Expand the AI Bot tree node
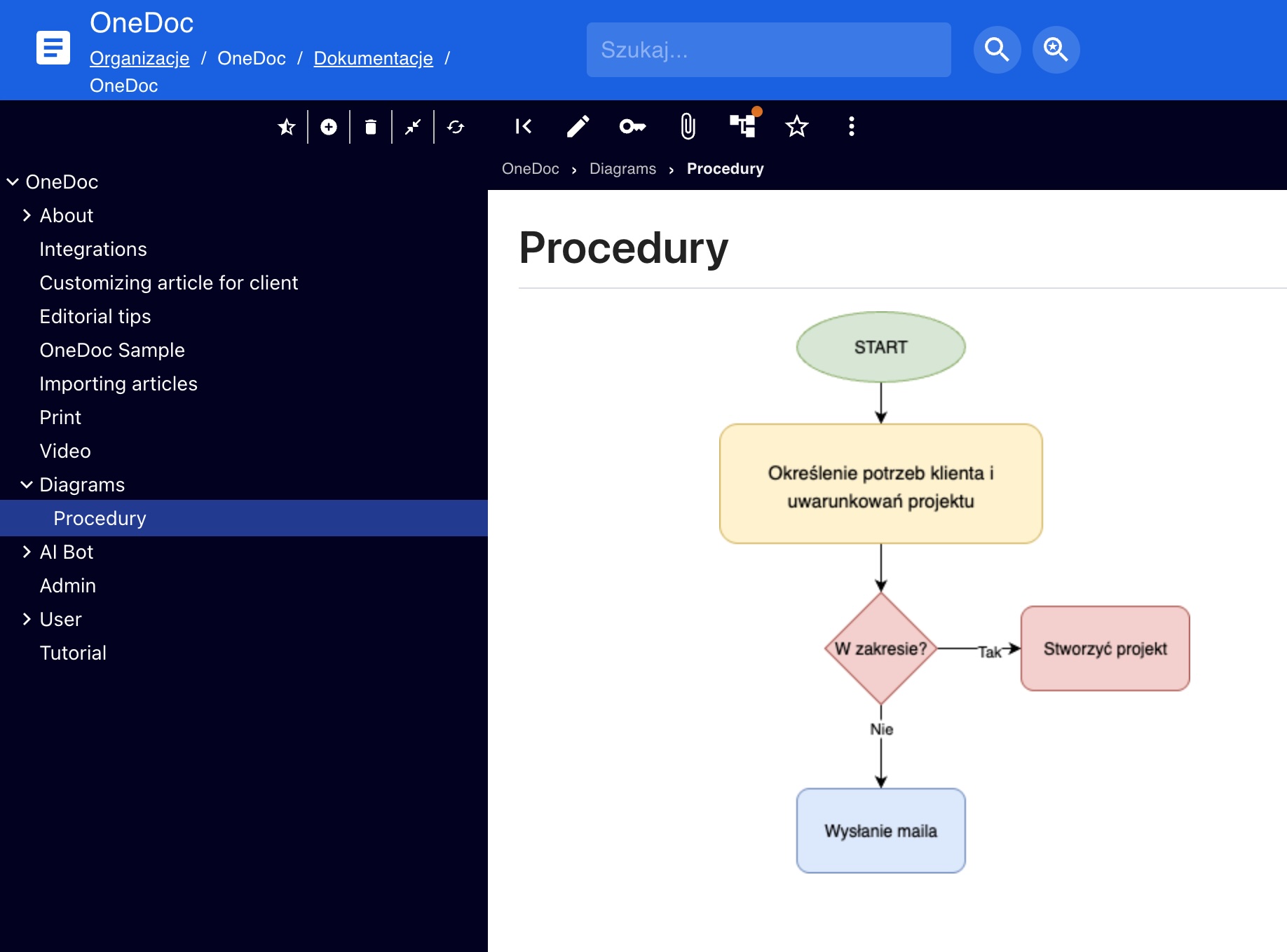This screenshot has height=952, width=1287. pyautogui.click(x=27, y=552)
